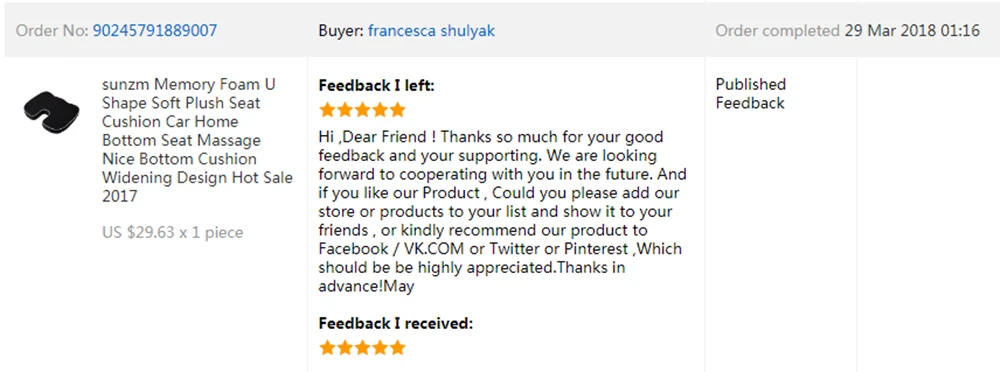Click third star under Feedback I left
The image size is (1000, 372).
pyautogui.click(x=362, y=110)
